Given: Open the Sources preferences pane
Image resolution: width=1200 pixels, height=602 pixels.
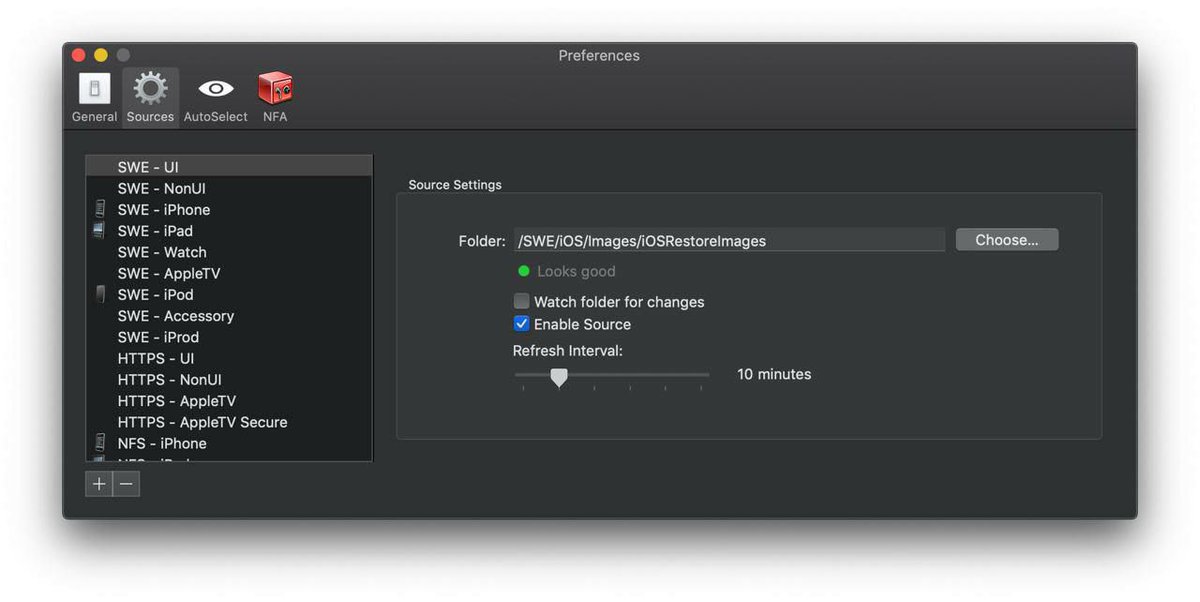Looking at the screenshot, I should (x=151, y=98).
